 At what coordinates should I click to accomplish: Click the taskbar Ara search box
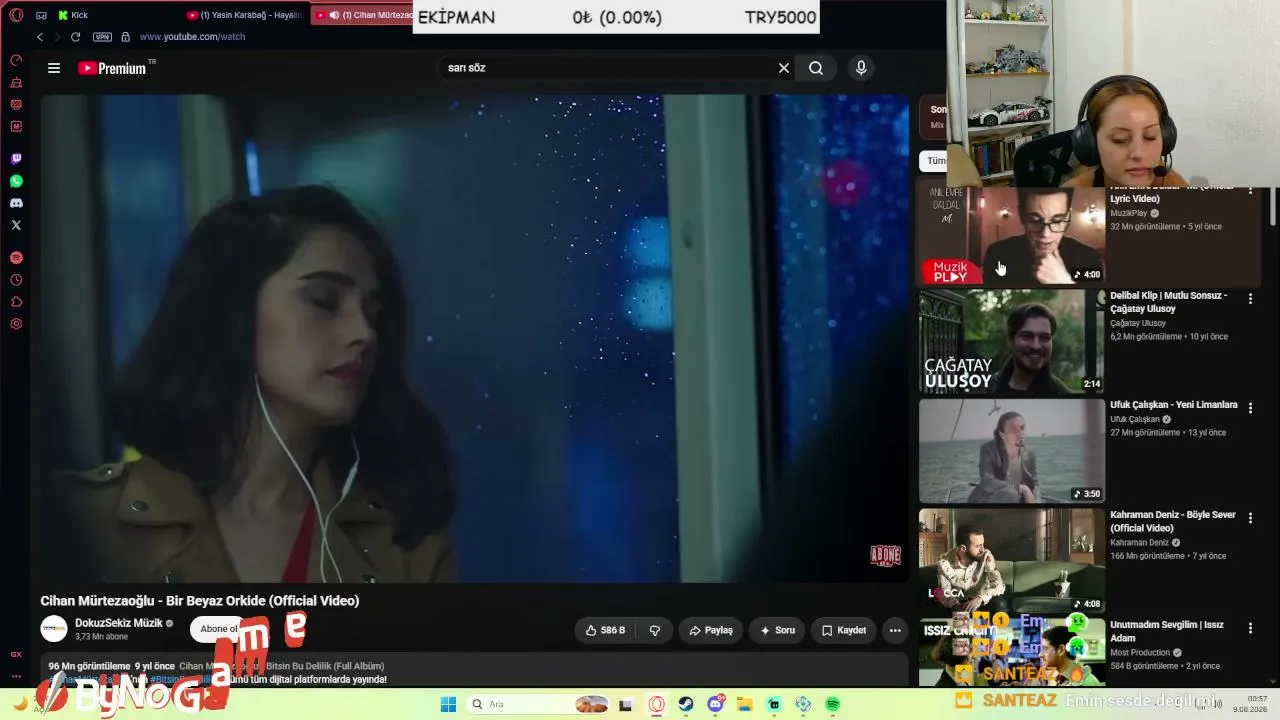538,704
